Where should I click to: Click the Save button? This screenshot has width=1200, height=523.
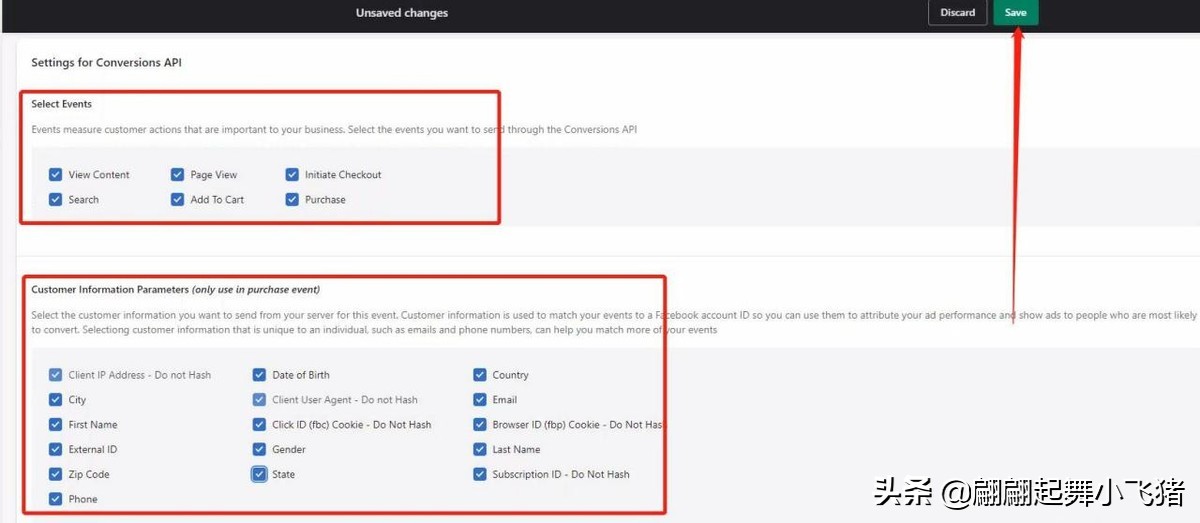[x=1015, y=13]
